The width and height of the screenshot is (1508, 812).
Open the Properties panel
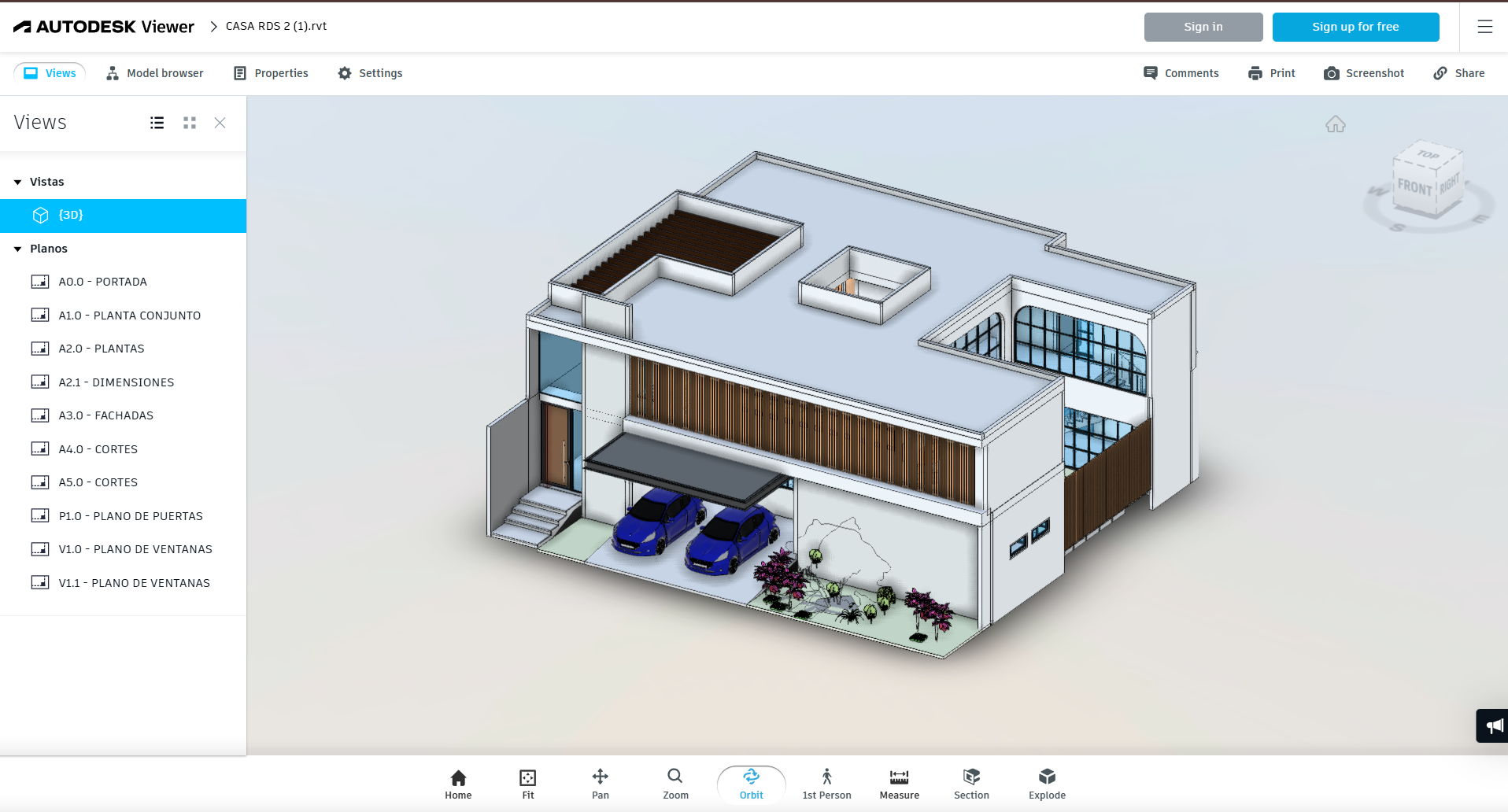coord(271,73)
